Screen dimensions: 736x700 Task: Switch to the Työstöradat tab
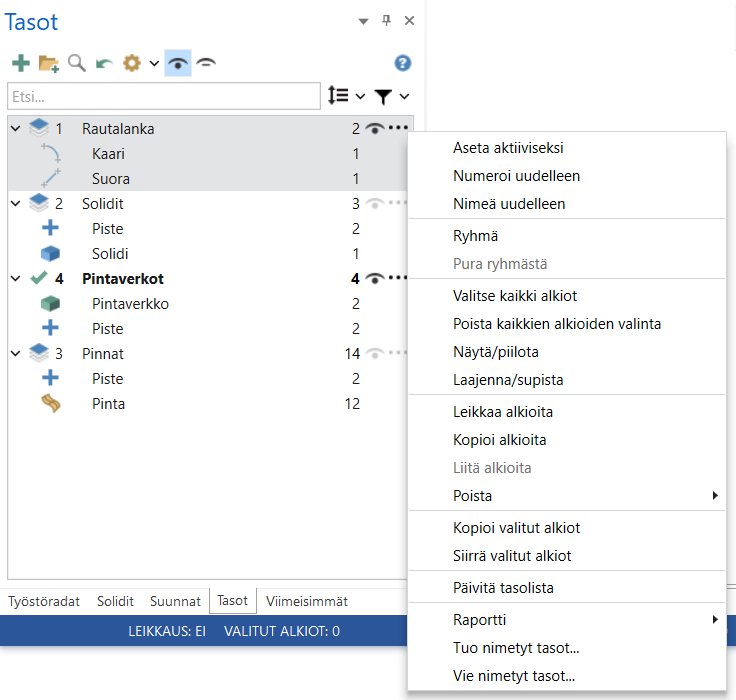tap(44, 601)
